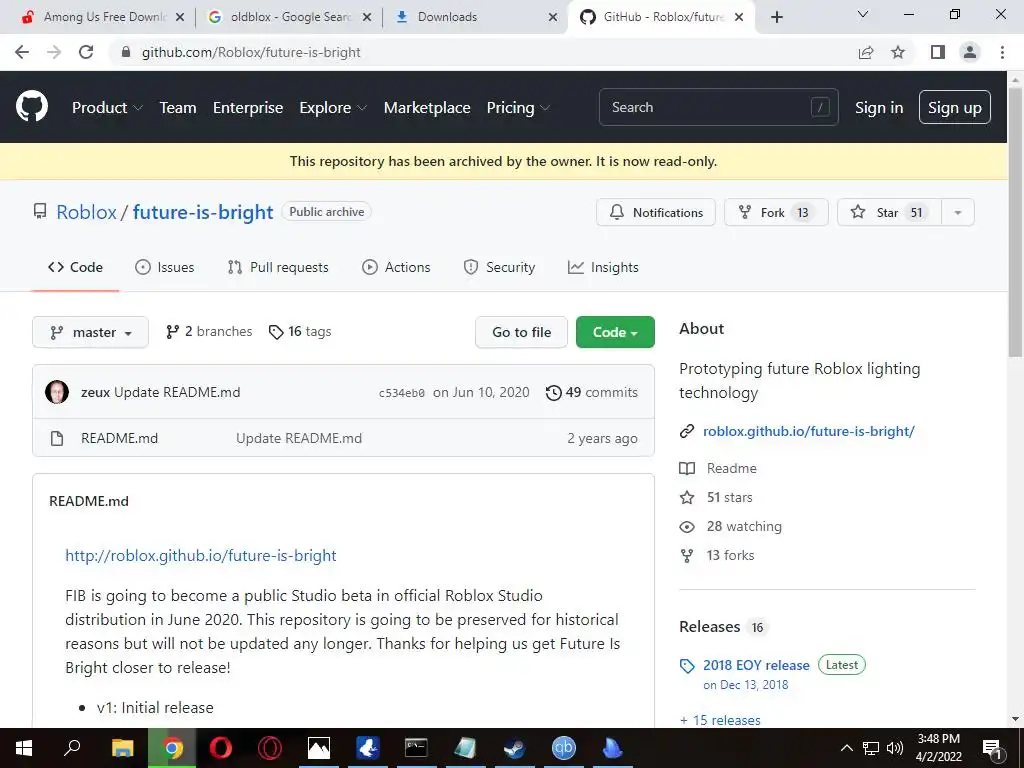The image size is (1024, 768).
Task: Open the notification center icon
Action: pyautogui.click(x=993, y=749)
